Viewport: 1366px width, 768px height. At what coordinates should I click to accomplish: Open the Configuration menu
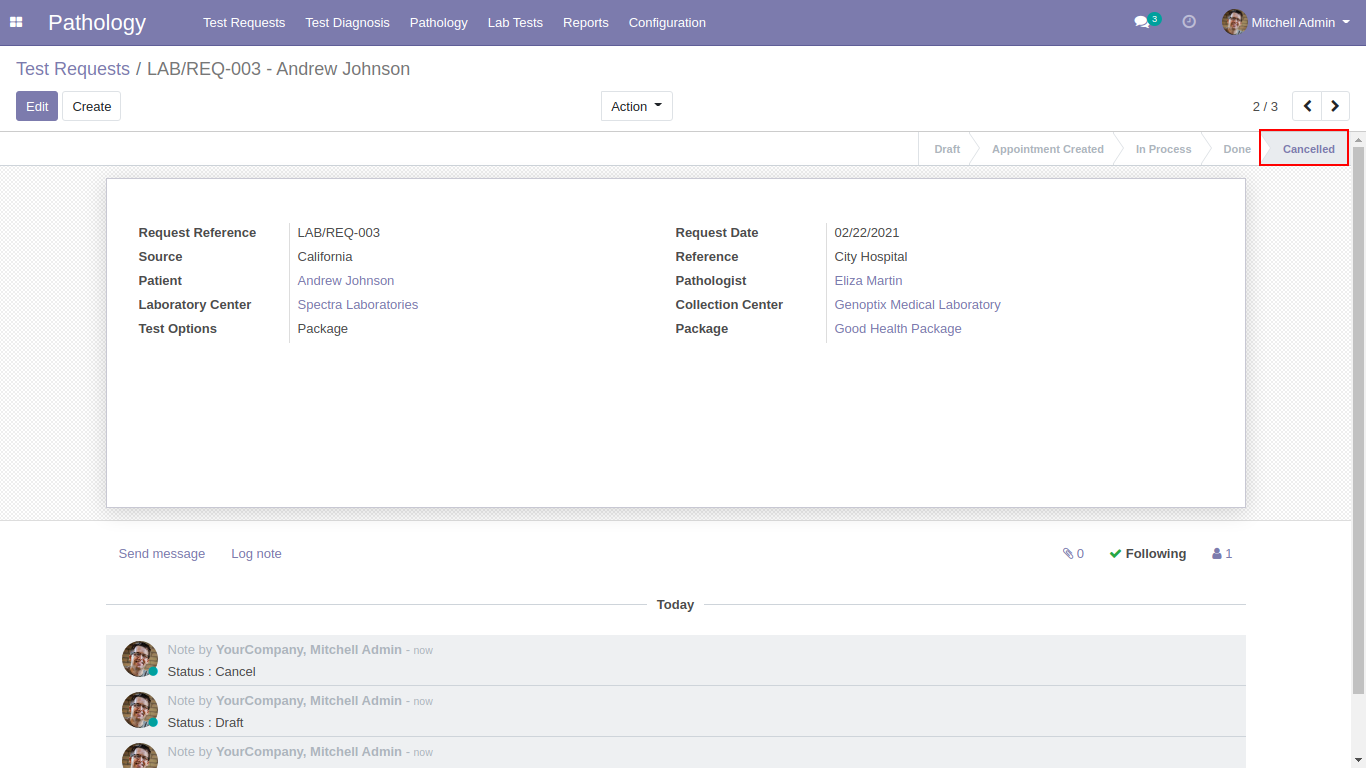667,22
